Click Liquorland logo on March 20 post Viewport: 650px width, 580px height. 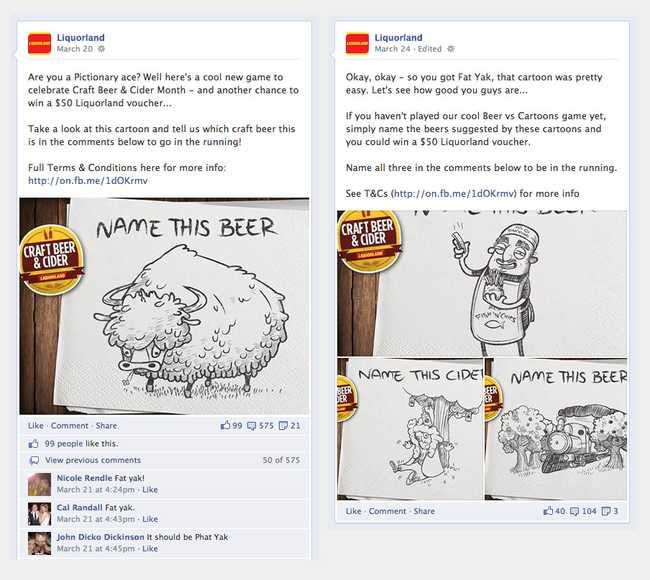[x=39, y=44]
